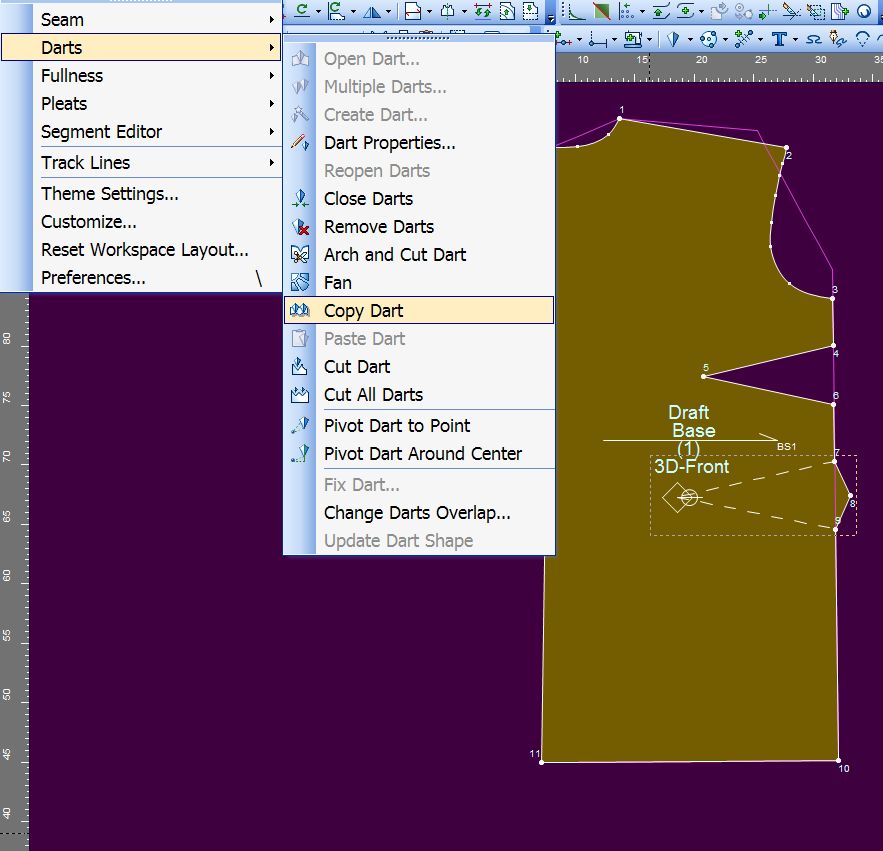Viewport: 883px width, 851px height.
Task: Click corner point 11 on the pattern
Action: pos(542,762)
